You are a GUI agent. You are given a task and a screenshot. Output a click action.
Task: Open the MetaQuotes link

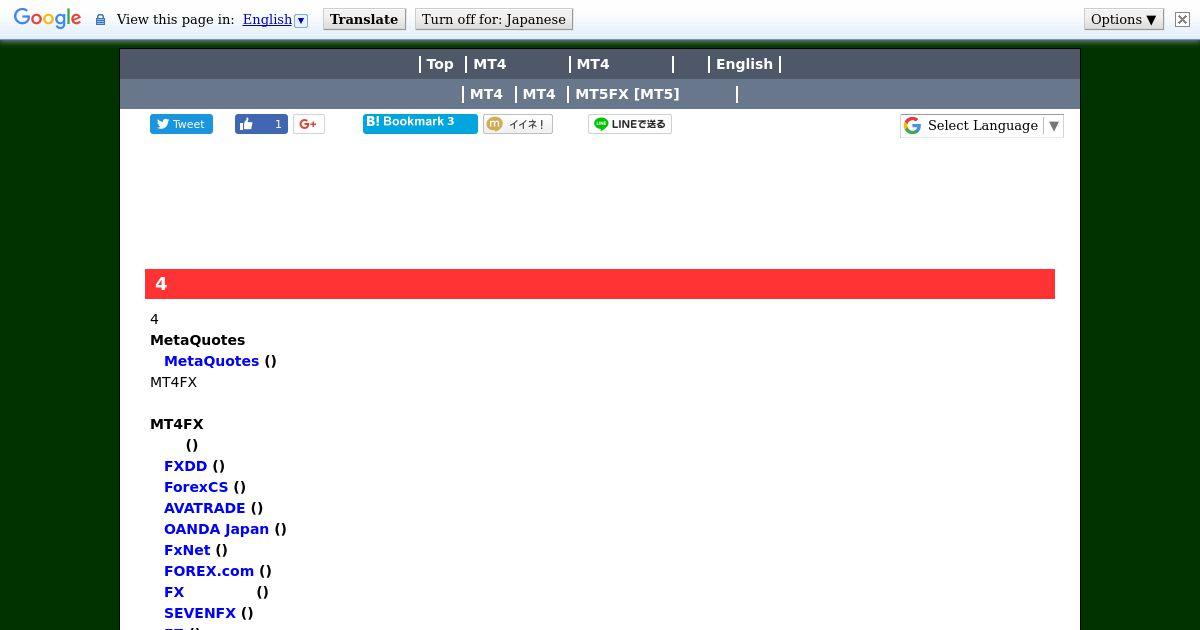[211, 361]
